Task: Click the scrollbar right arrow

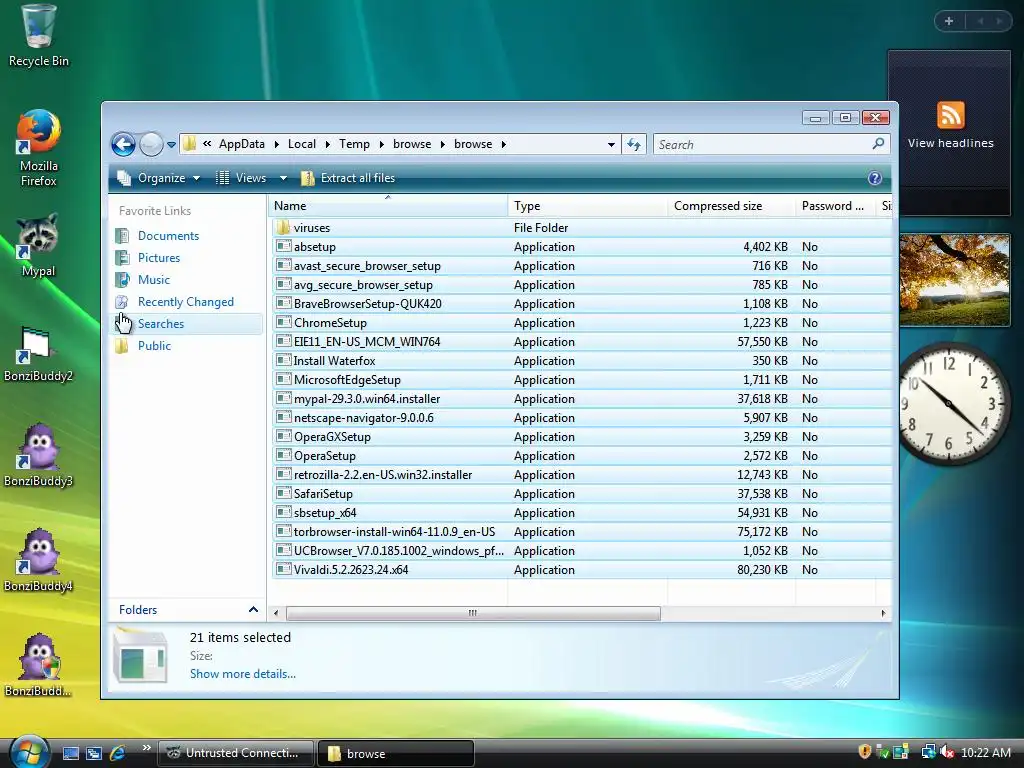Action: click(x=883, y=613)
